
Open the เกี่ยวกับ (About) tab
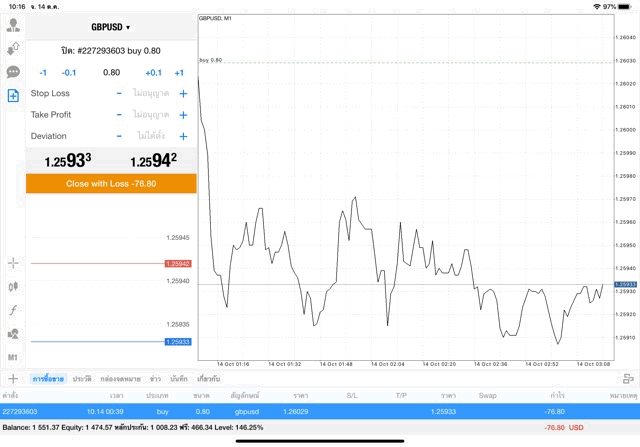click(x=209, y=379)
